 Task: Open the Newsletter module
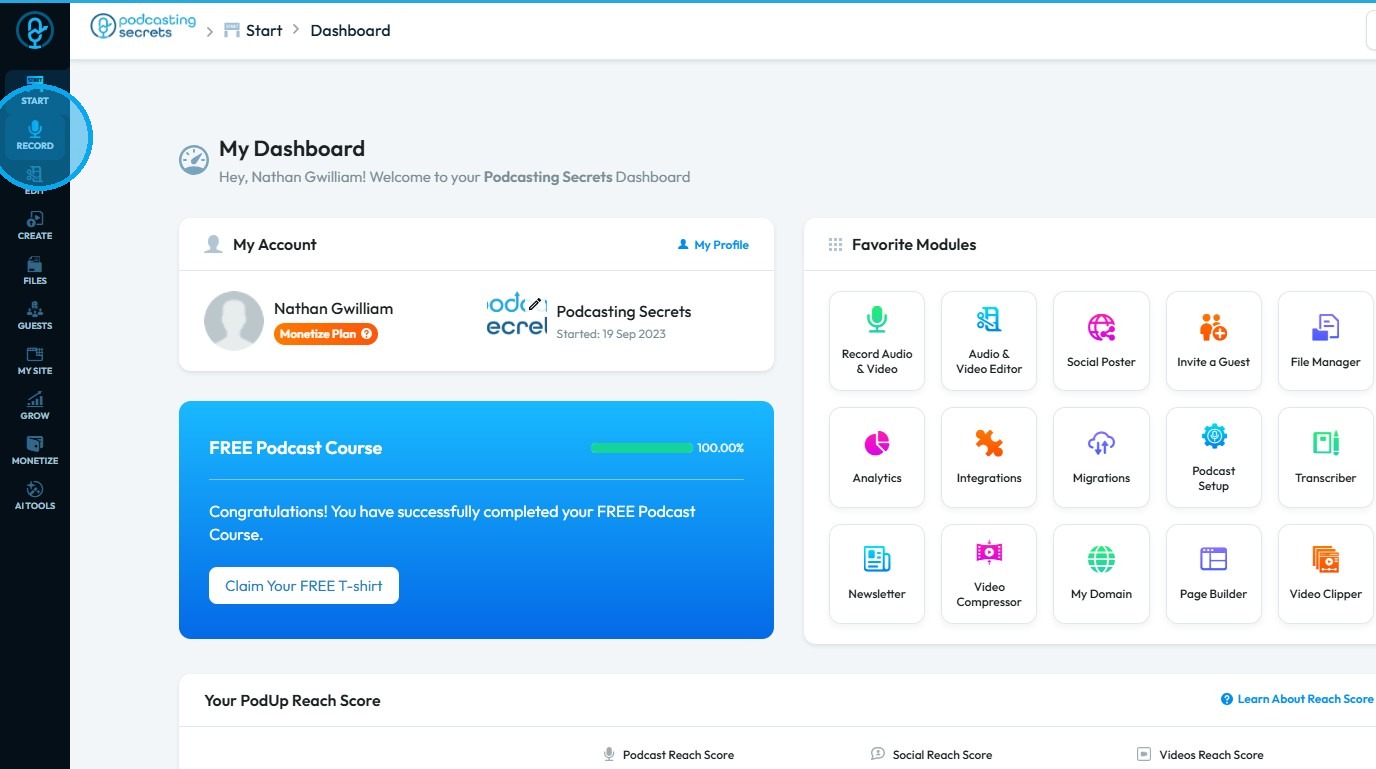[x=877, y=573]
